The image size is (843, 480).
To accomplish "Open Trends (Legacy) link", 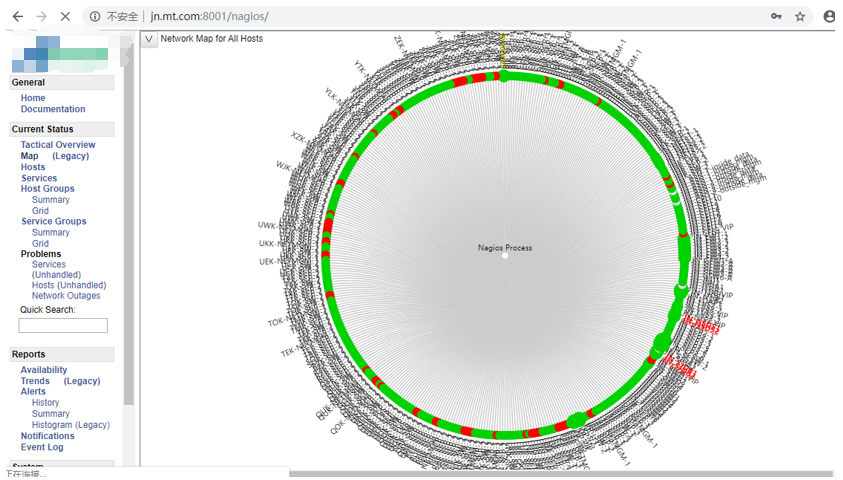I will 82,381.
